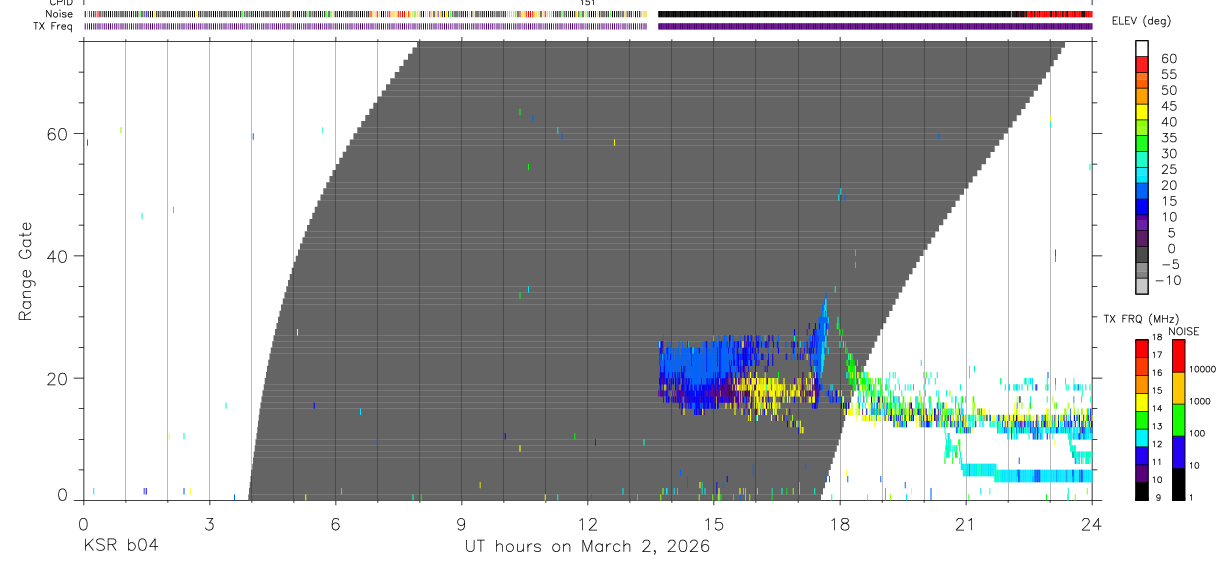Click the 9 tick label on UT hours axis

coord(461,524)
